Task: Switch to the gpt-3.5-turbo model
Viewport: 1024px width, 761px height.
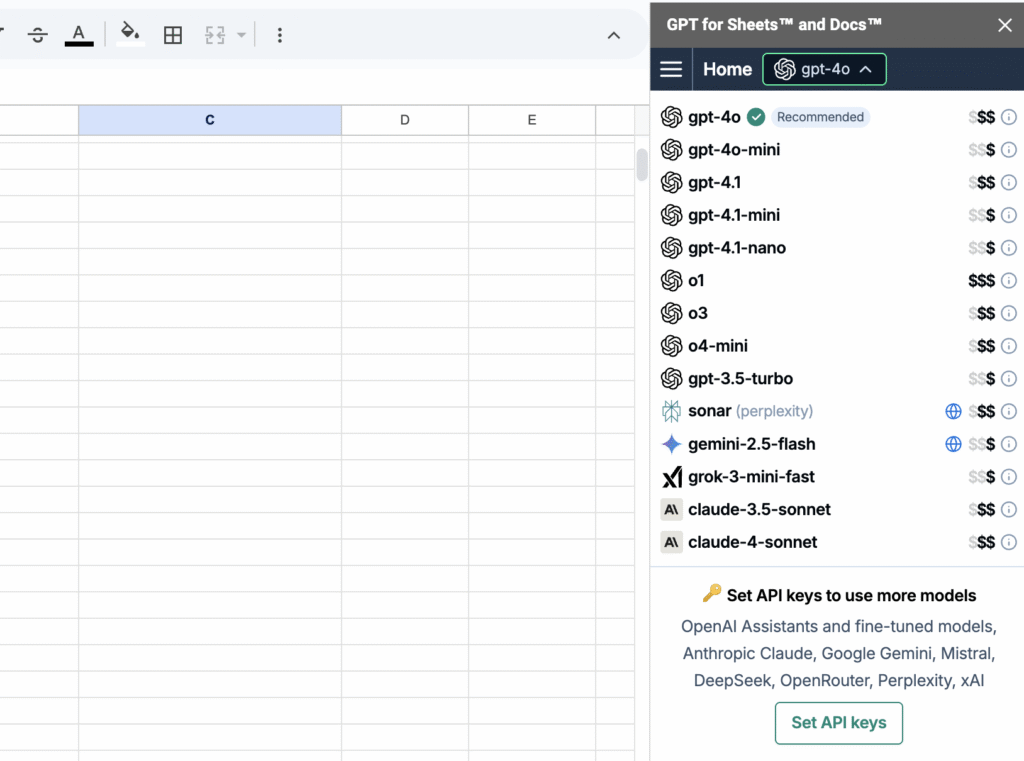Action: pyautogui.click(x=838, y=378)
